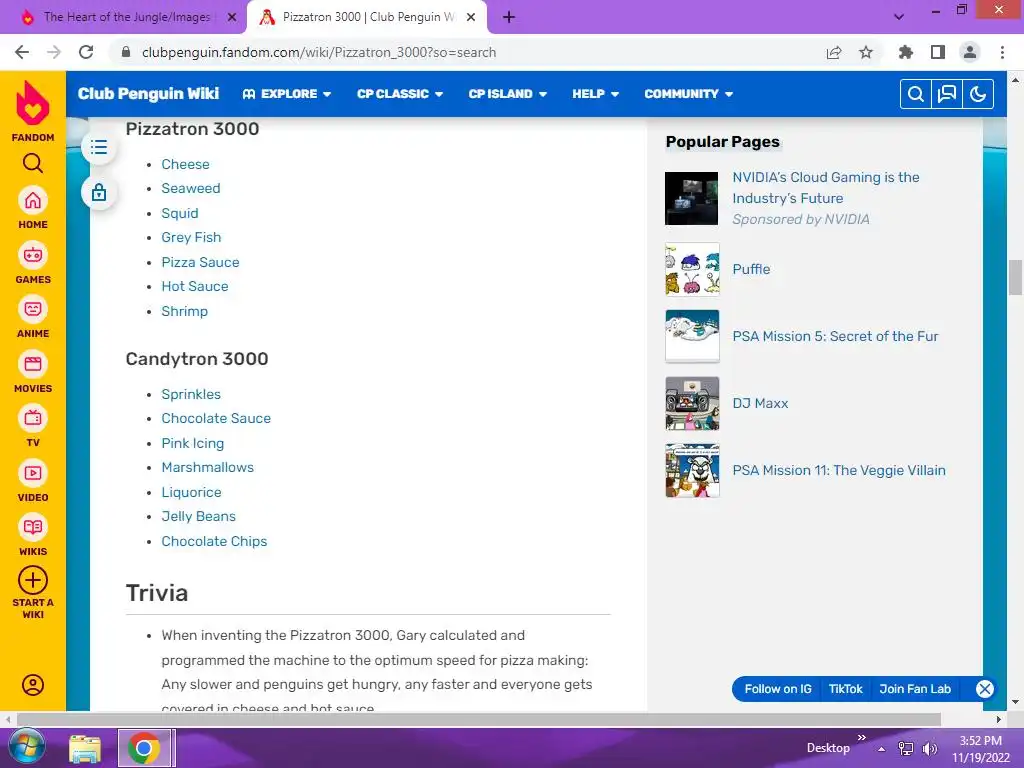Open NVIDIA Cloud Gaming sponsored link
Screen dimensions: 1024x768
825,187
